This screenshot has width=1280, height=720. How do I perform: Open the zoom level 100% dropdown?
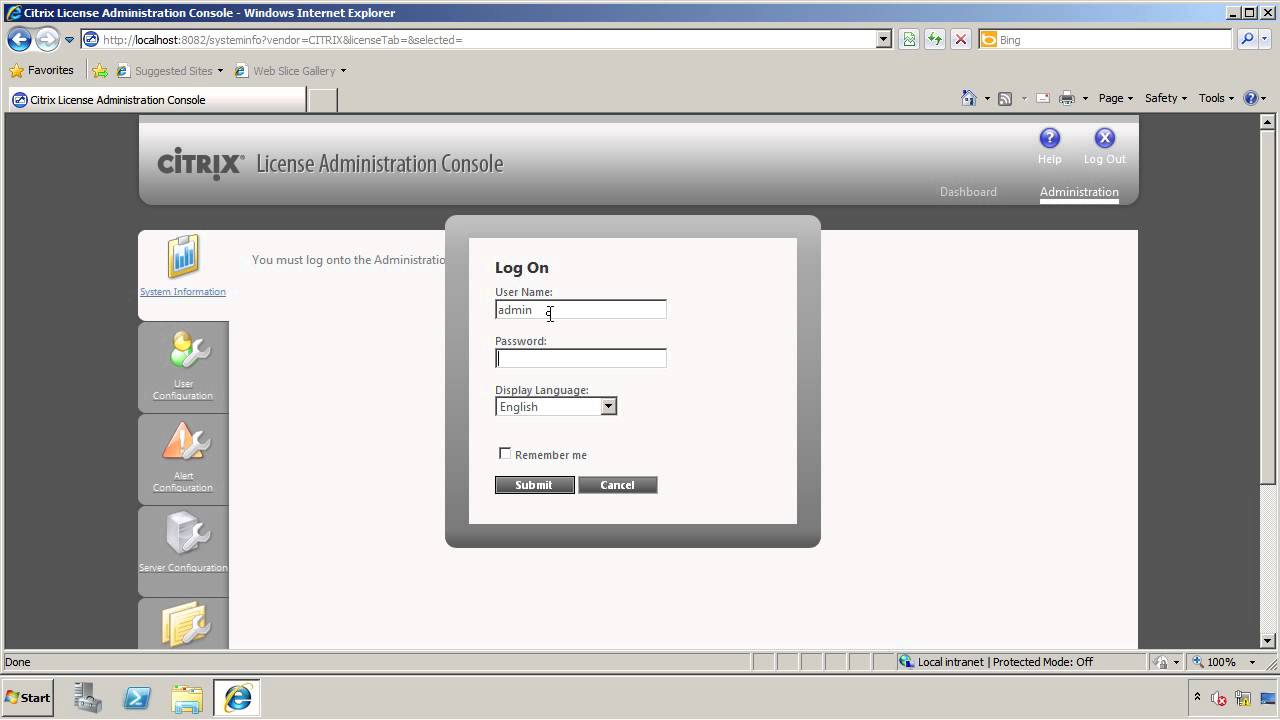[x=1252, y=662]
